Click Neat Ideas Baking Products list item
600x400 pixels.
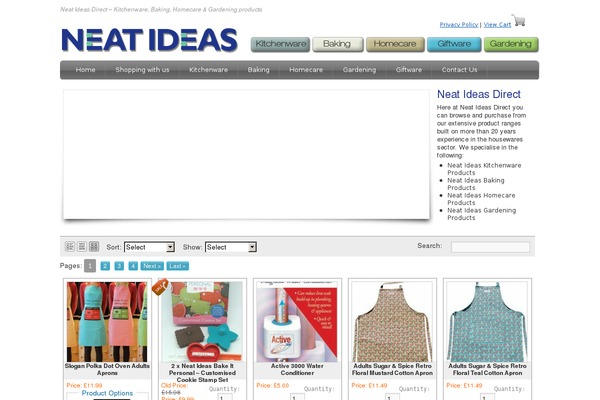(x=476, y=184)
